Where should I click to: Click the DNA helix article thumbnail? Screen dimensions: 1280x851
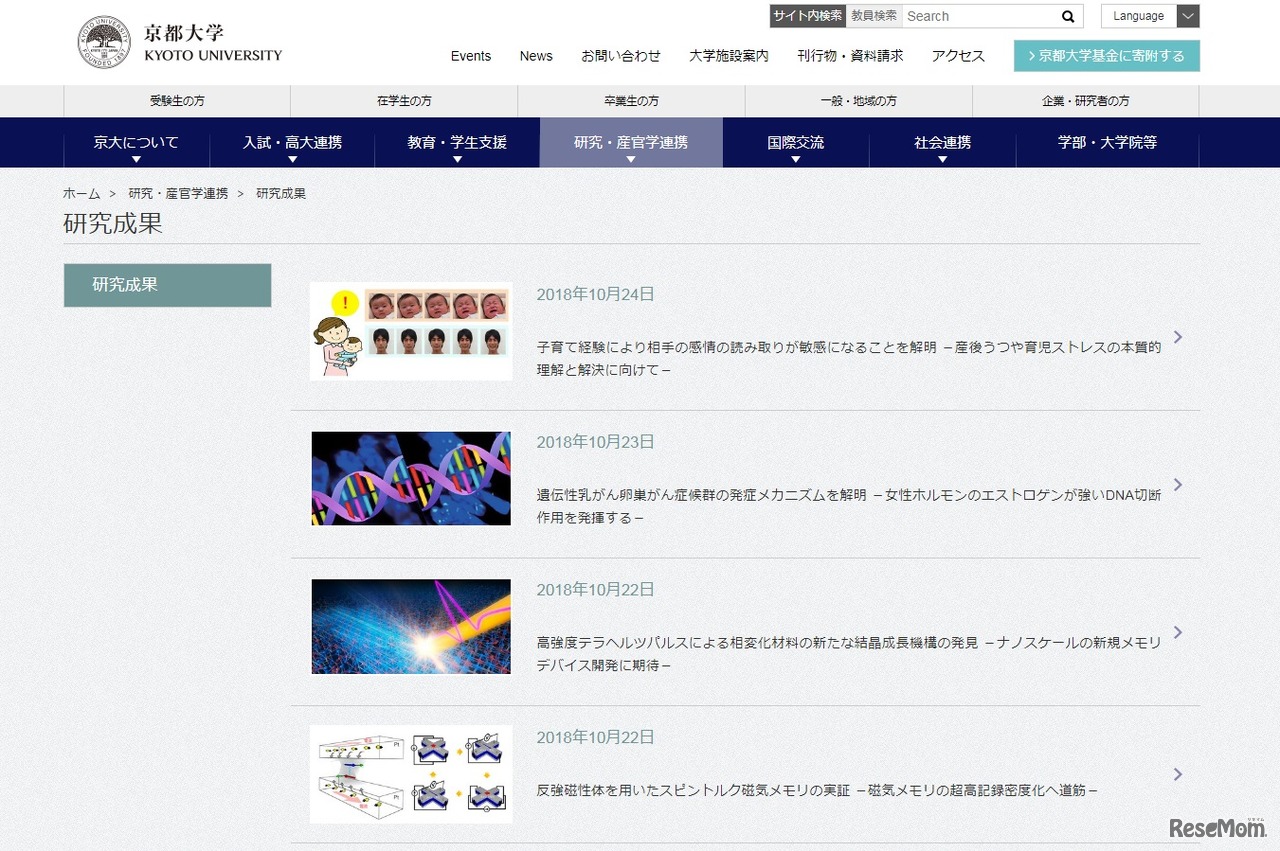(x=410, y=477)
